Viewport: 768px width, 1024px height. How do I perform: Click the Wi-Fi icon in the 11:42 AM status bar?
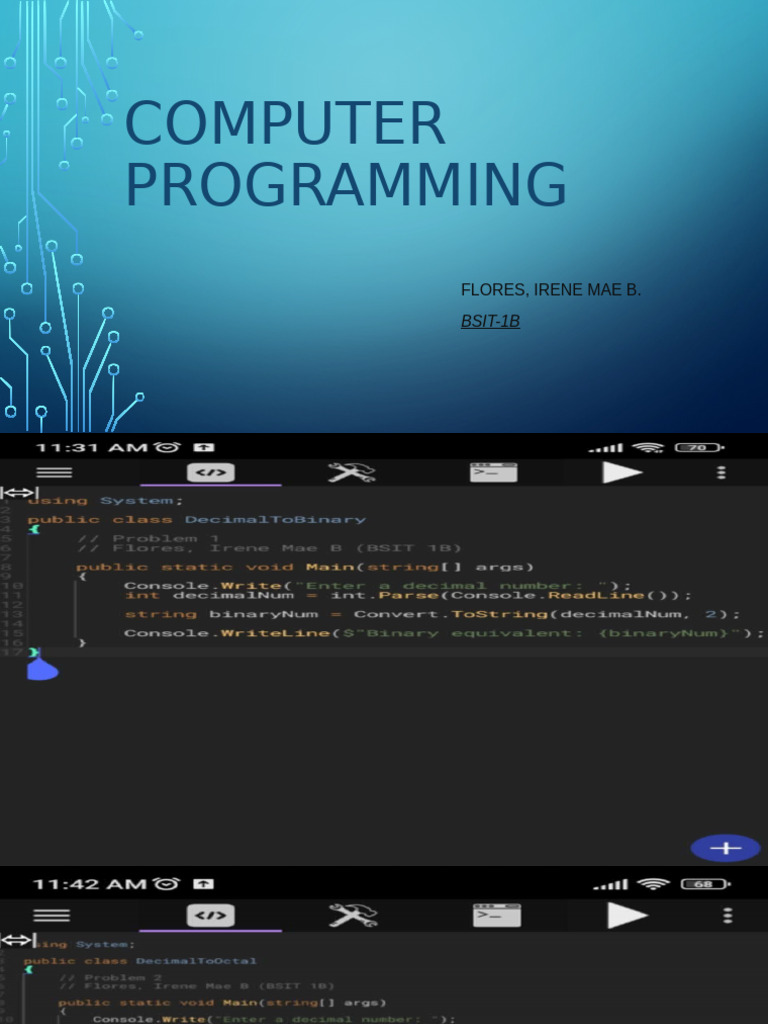coord(653,884)
